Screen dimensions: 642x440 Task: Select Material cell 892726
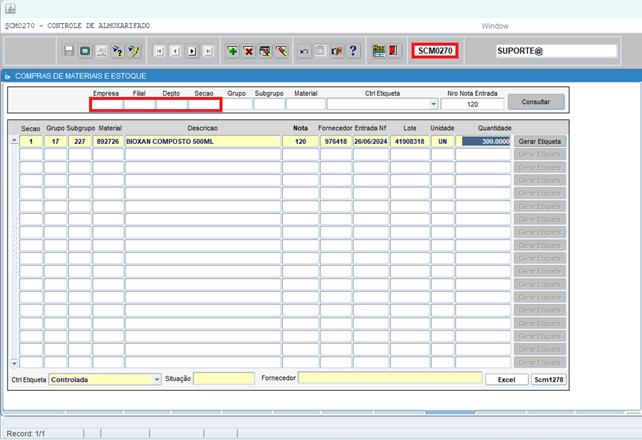click(108, 141)
